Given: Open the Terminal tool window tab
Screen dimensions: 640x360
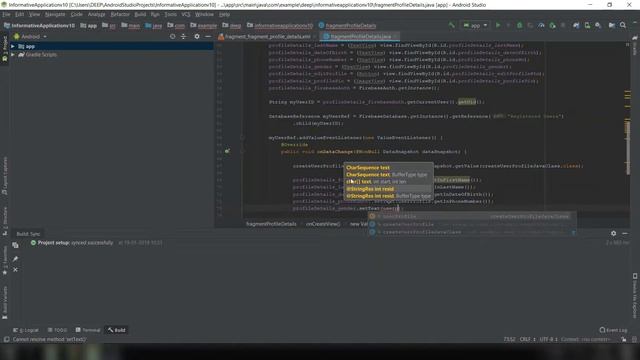Looking at the screenshot, I should click(88, 330).
